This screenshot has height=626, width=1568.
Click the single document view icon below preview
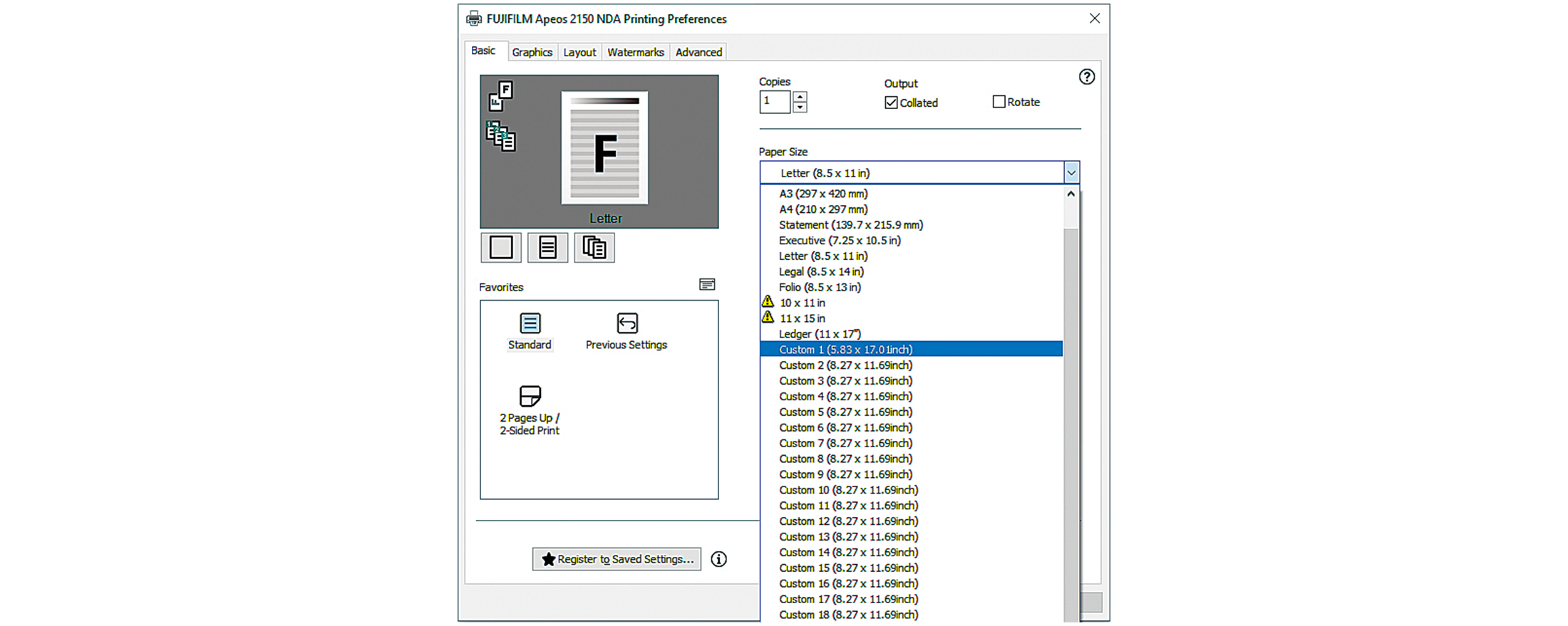(x=547, y=248)
